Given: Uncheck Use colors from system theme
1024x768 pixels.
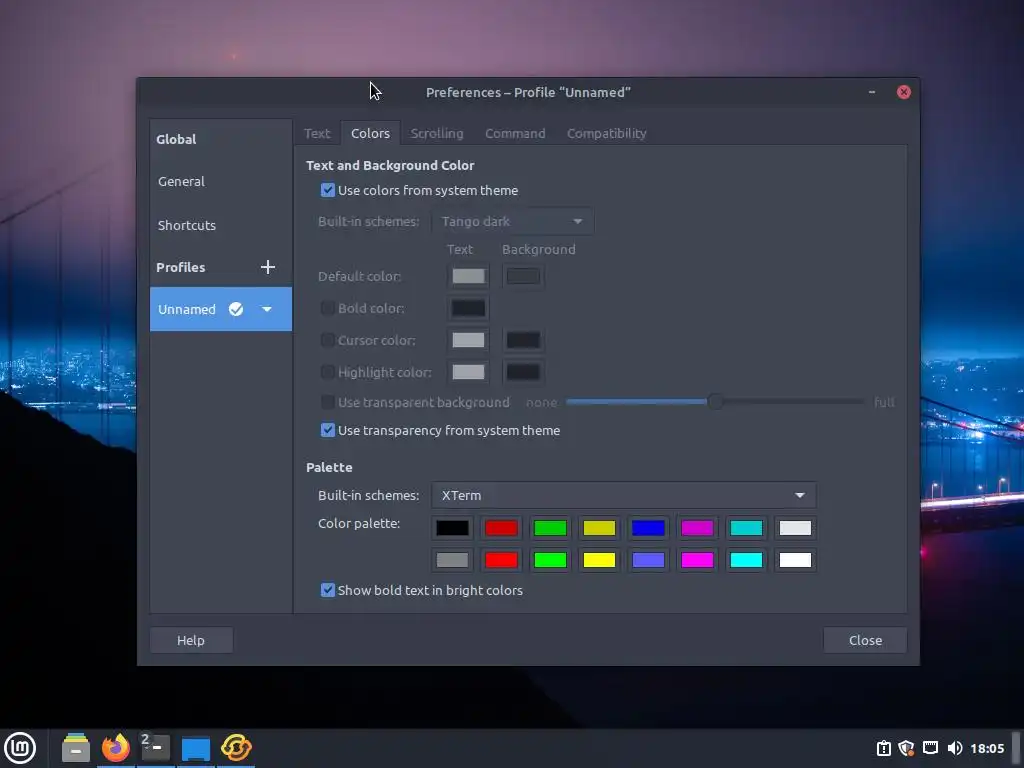Looking at the screenshot, I should 328,191.
